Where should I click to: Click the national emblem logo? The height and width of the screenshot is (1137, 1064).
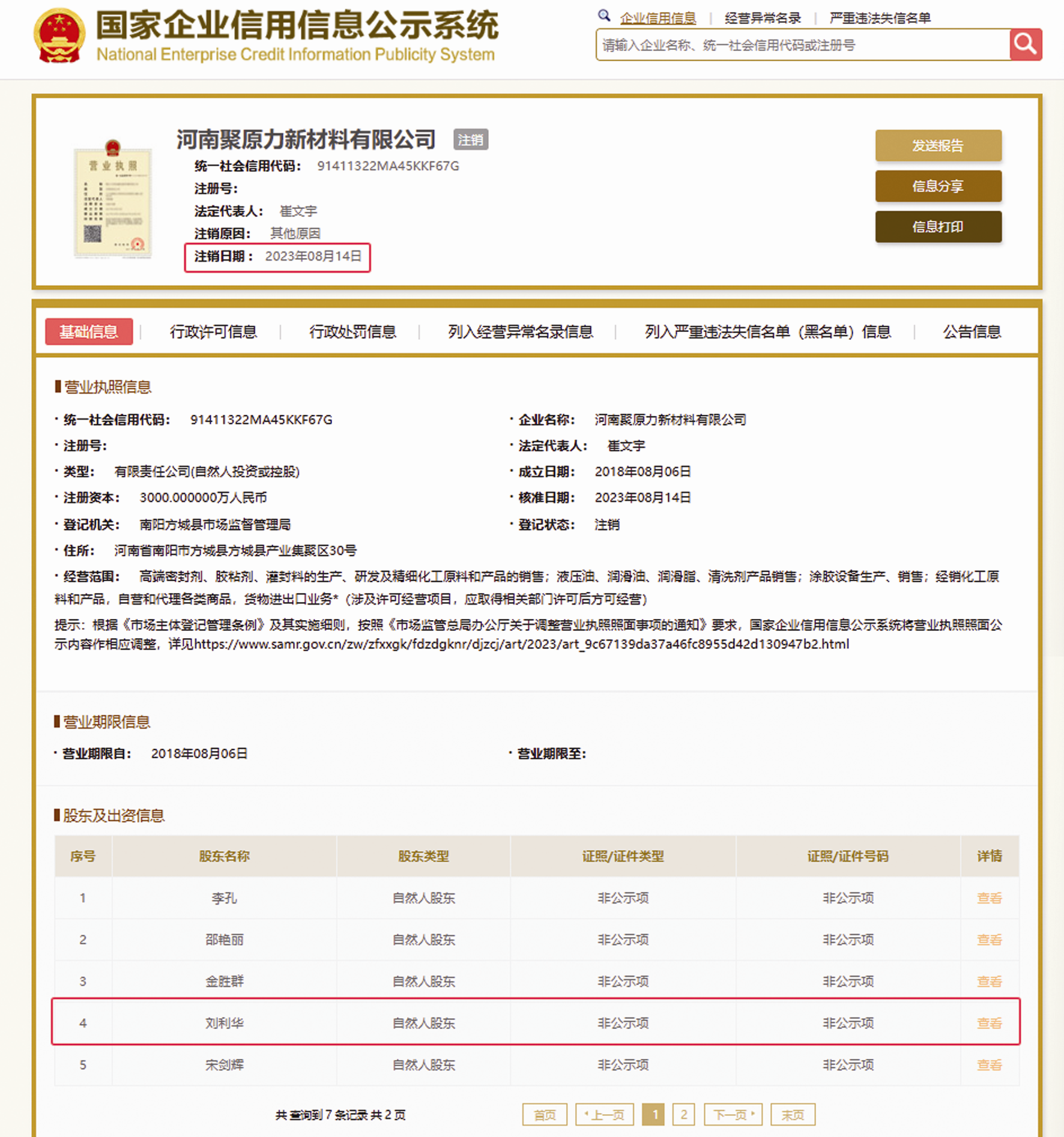(59, 36)
